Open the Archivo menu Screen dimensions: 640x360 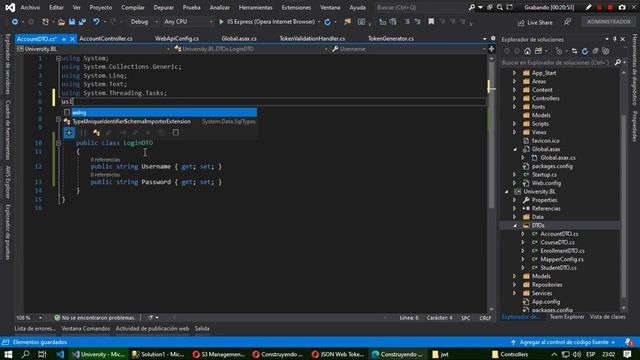pos(30,7)
